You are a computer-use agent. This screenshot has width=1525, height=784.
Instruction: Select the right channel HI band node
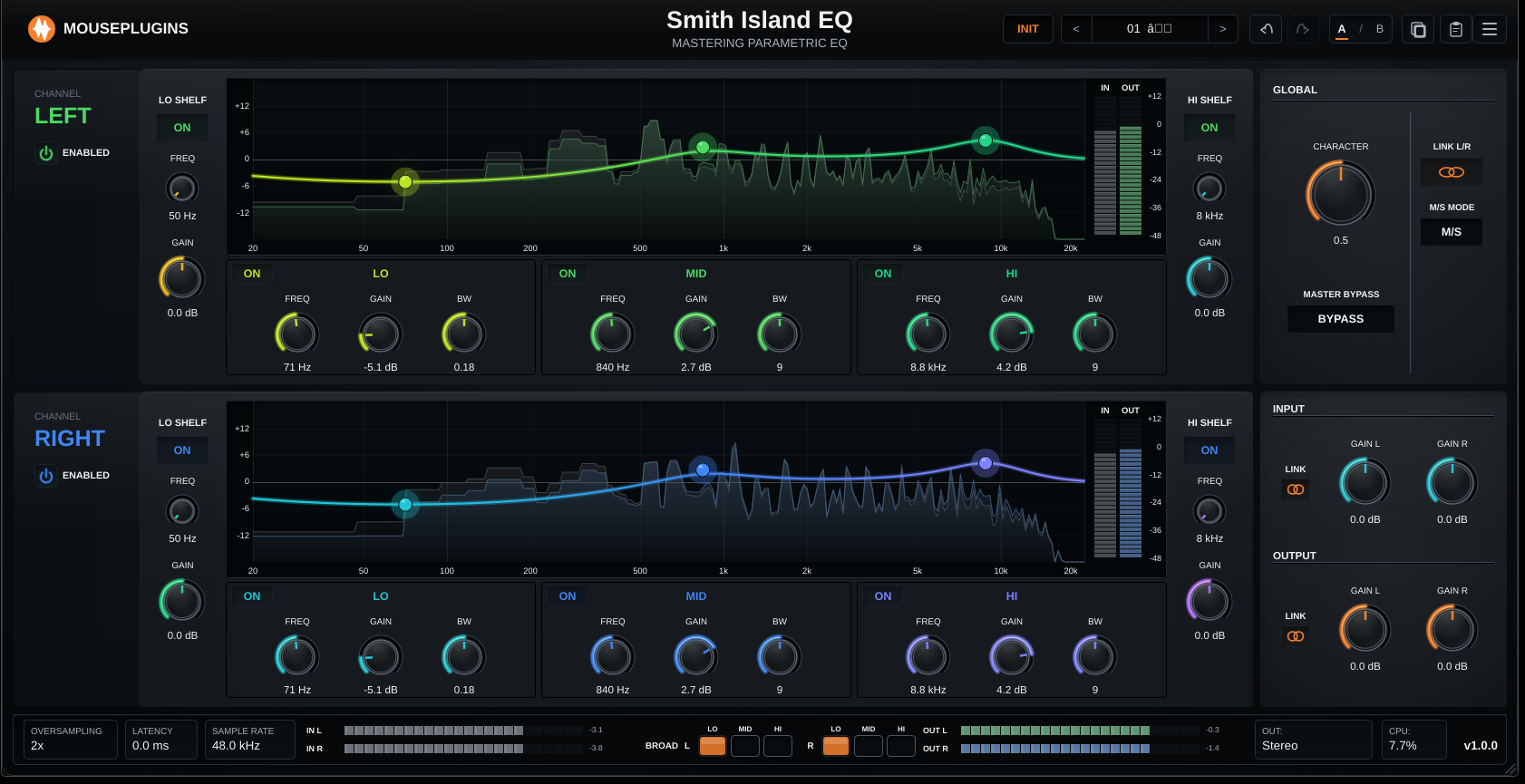986,463
